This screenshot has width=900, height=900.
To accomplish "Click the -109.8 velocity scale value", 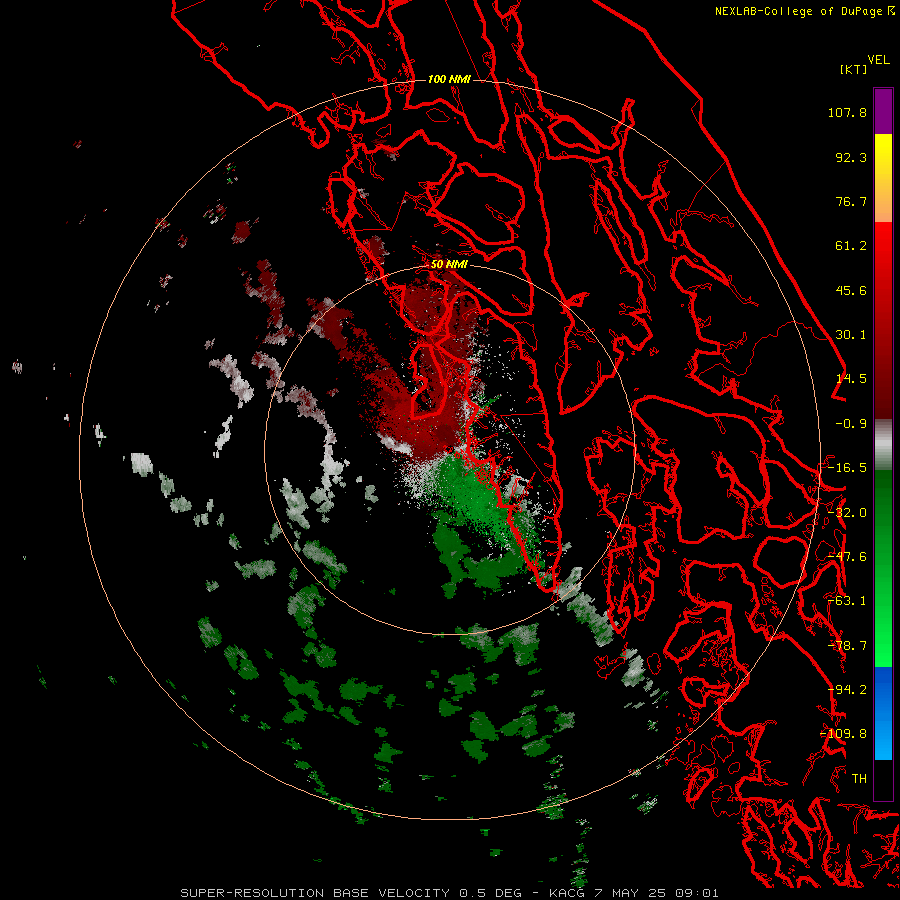I will tap(844, 734).
